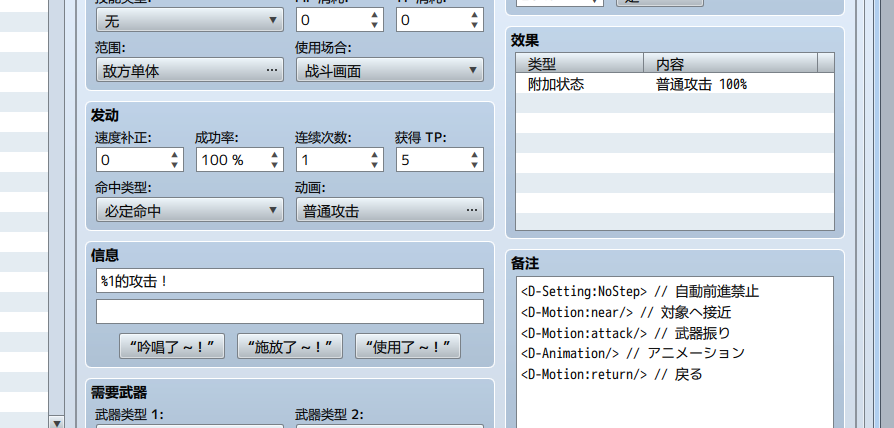Screen dimensions: 894x428
Task: Decrease the 成功率 percentage with down arrow
Action: pos(275,165)
